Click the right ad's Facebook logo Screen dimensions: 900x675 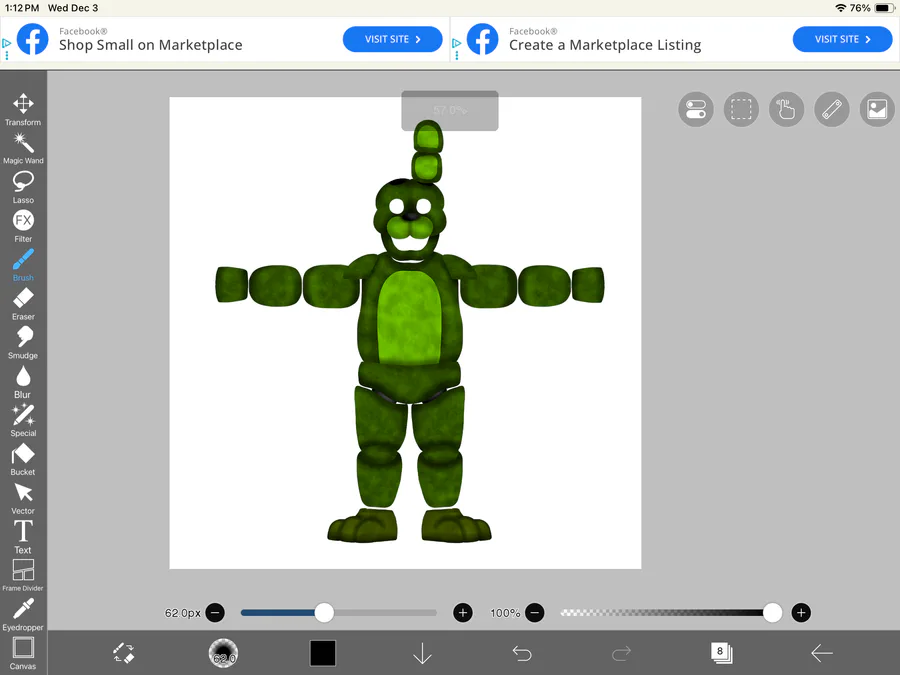coord(483,39)
